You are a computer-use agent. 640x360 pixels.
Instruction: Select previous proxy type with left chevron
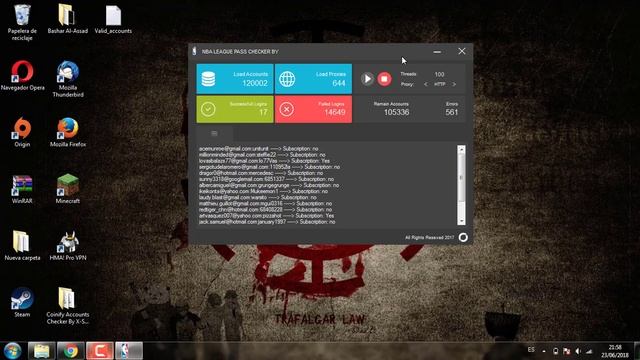[x=426, y=84]
